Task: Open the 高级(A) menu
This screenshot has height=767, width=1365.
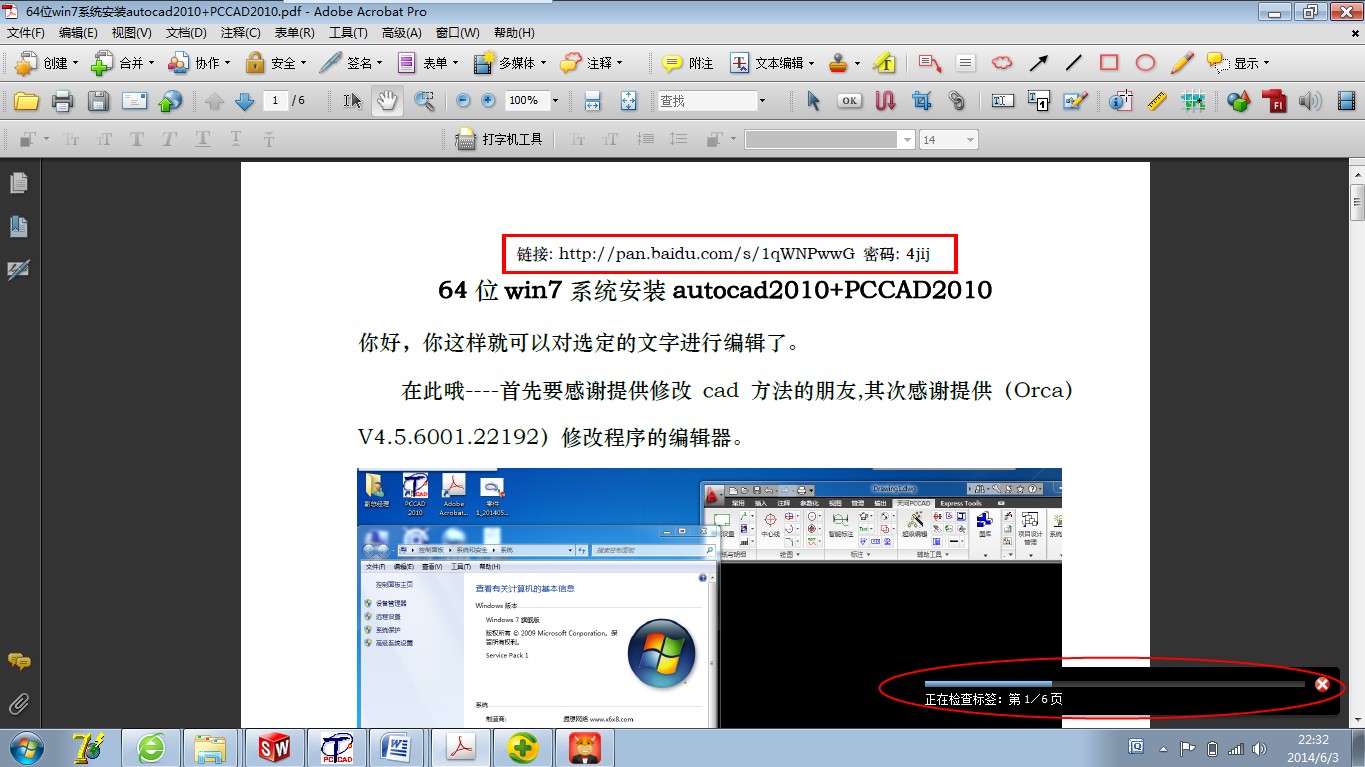Action: click(x=402, y=33)
